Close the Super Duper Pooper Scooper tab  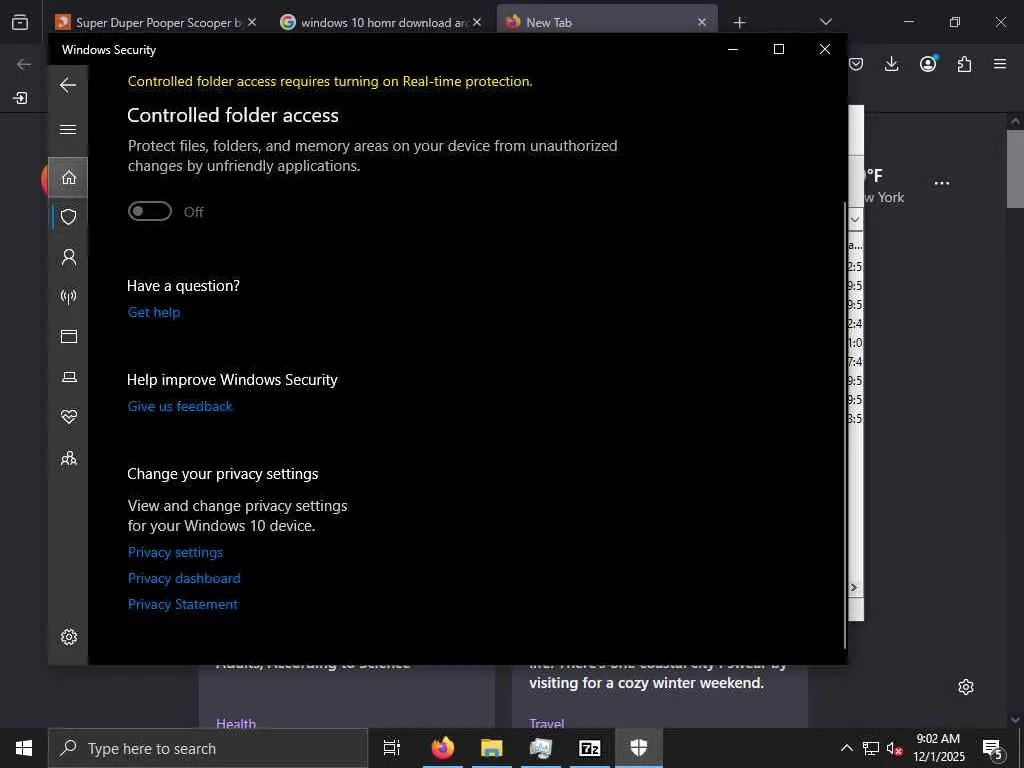pyautogui.click(x=252, y=22)
